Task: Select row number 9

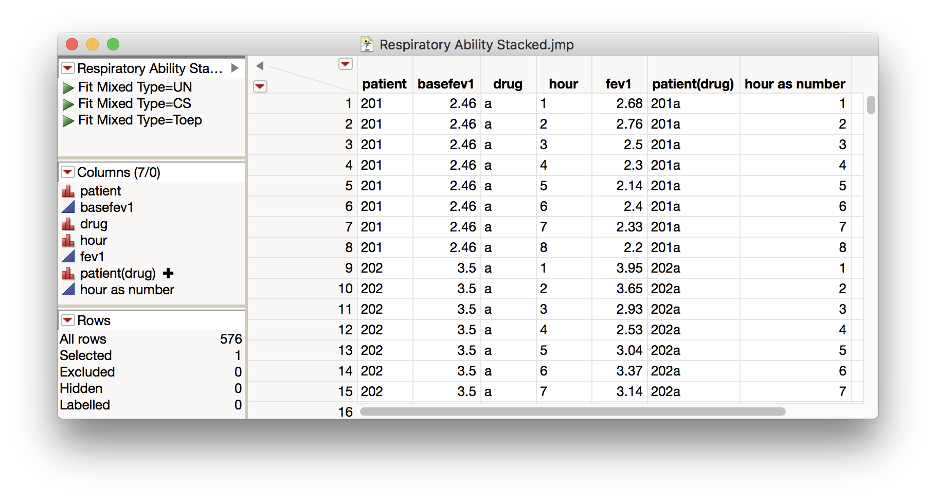Action: coord(349,269)
